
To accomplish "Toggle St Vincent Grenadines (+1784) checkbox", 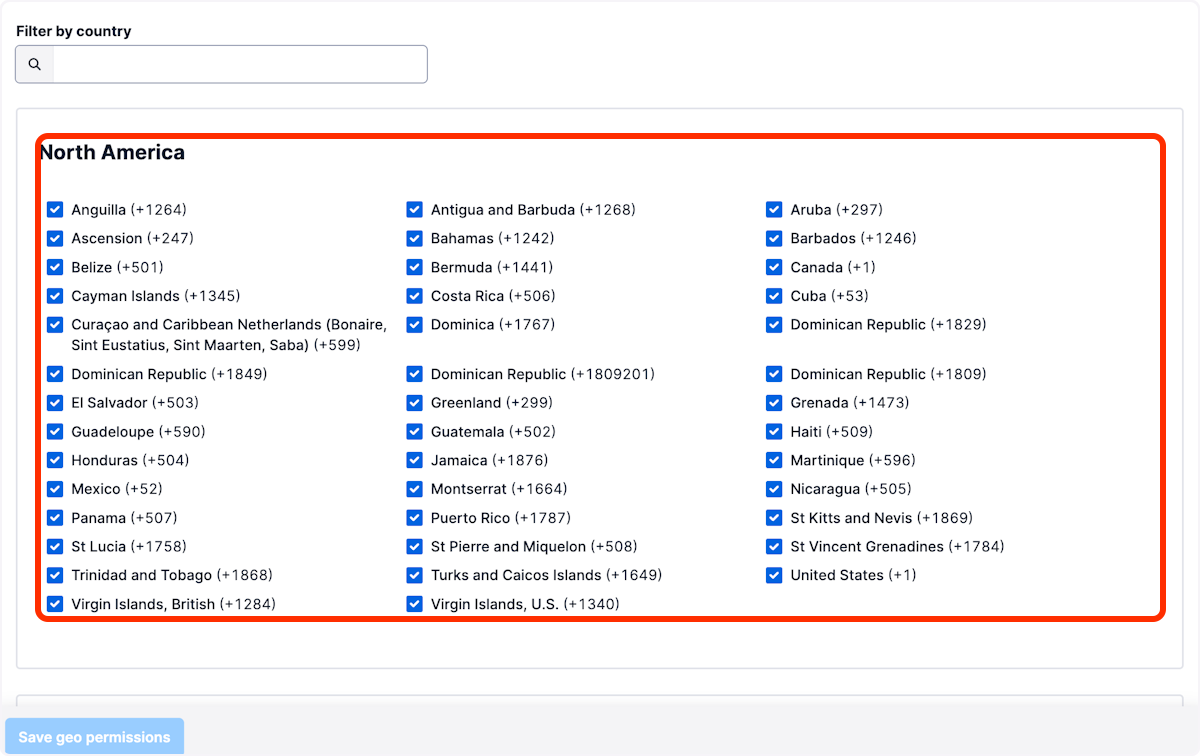I will 774,547.
